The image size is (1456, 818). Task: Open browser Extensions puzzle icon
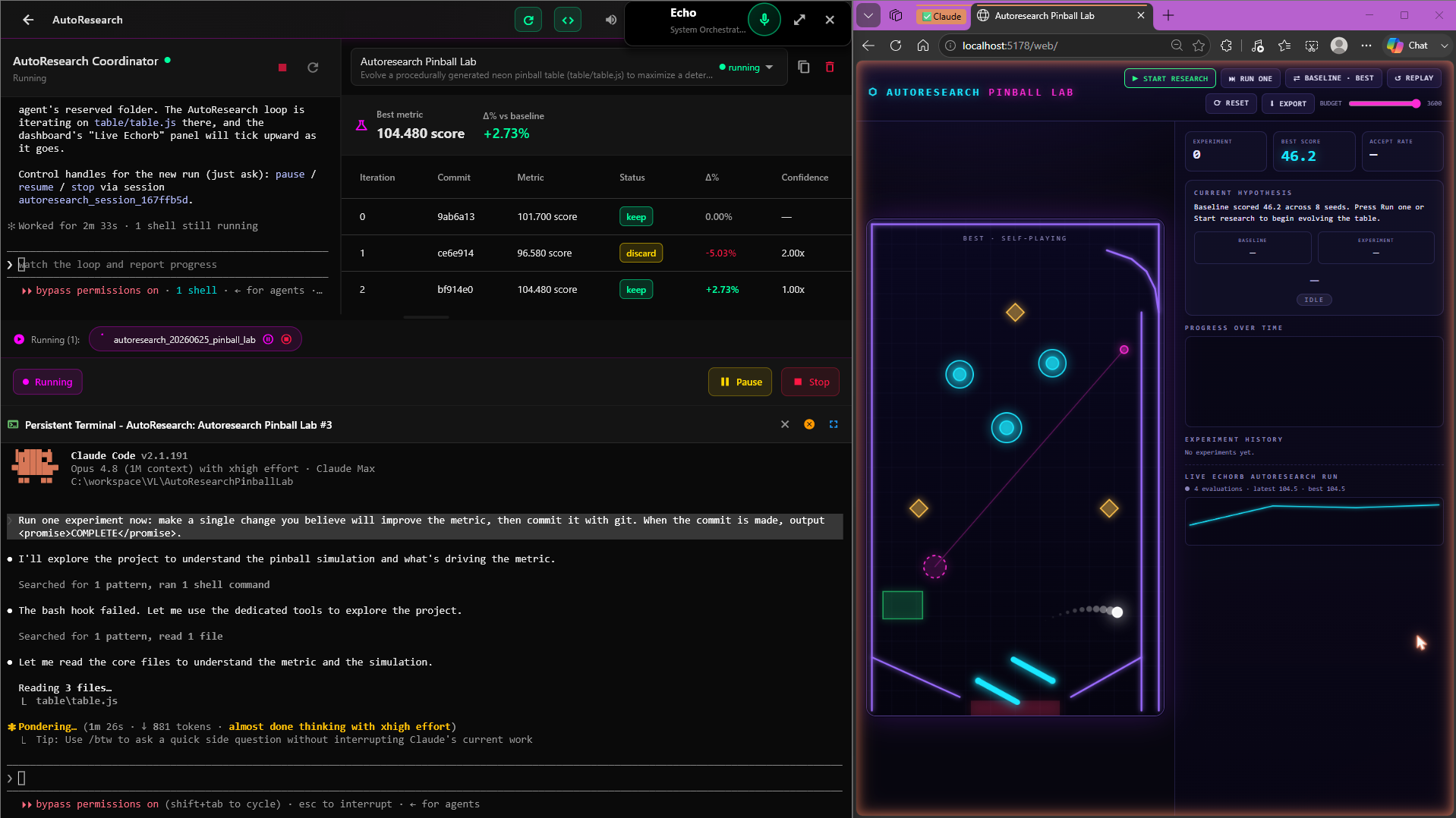click(x=1226, y=46)
